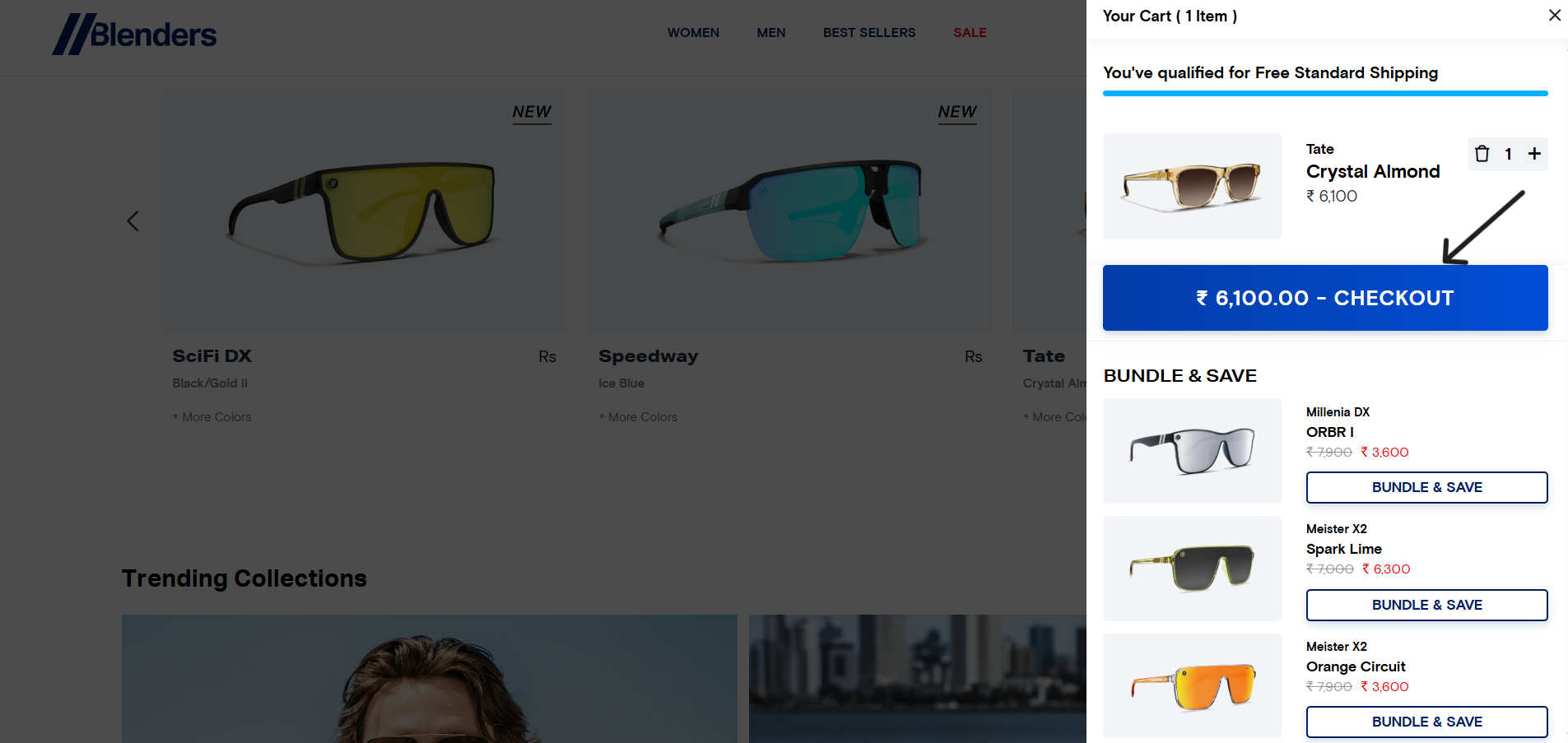Open the Men menu
This screenshot has height=743, width=1568.
click(x=771, y=33)
